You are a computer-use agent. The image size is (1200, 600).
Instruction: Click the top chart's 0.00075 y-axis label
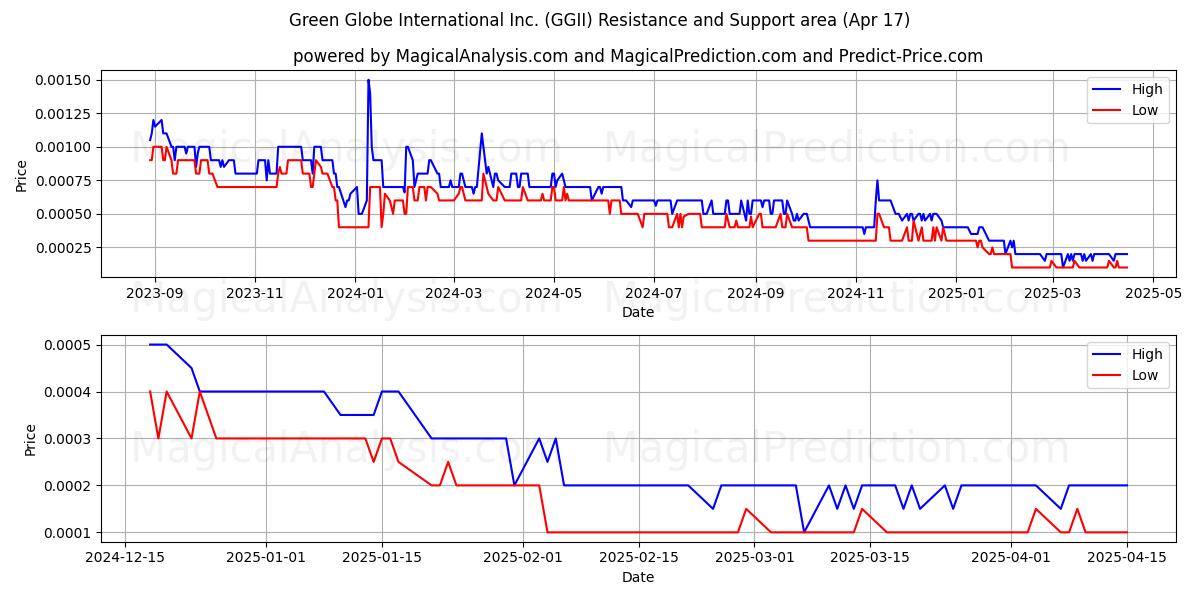click(65, 181)
